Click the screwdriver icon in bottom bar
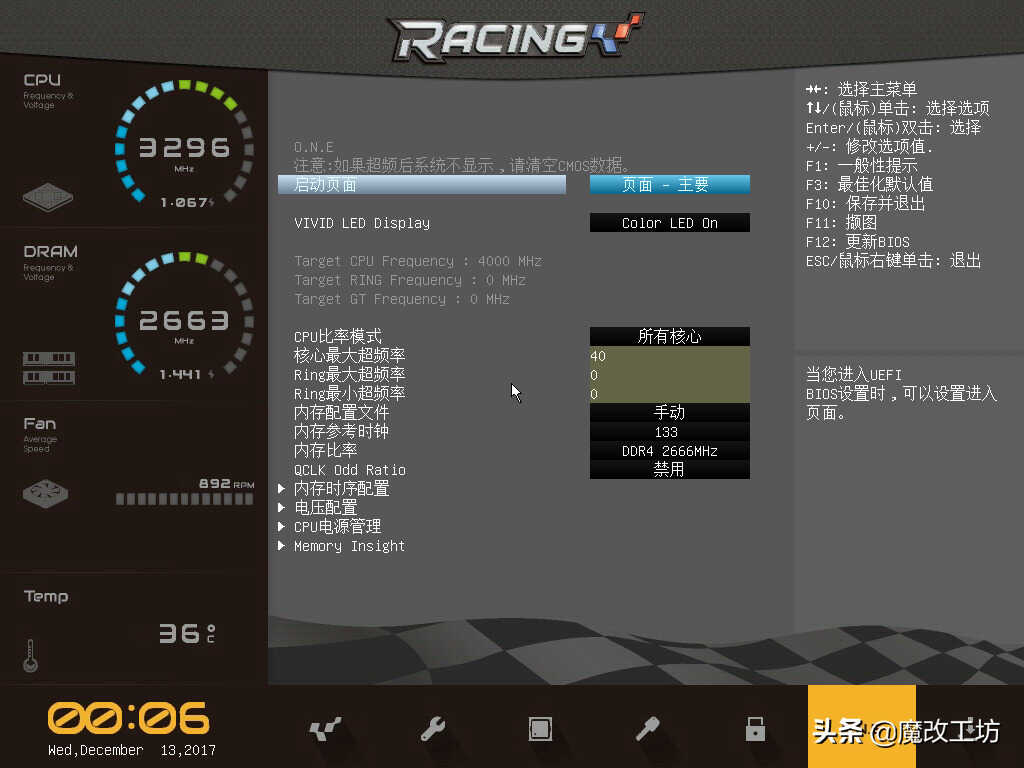 pyautogui.click(x=648, y=730)
